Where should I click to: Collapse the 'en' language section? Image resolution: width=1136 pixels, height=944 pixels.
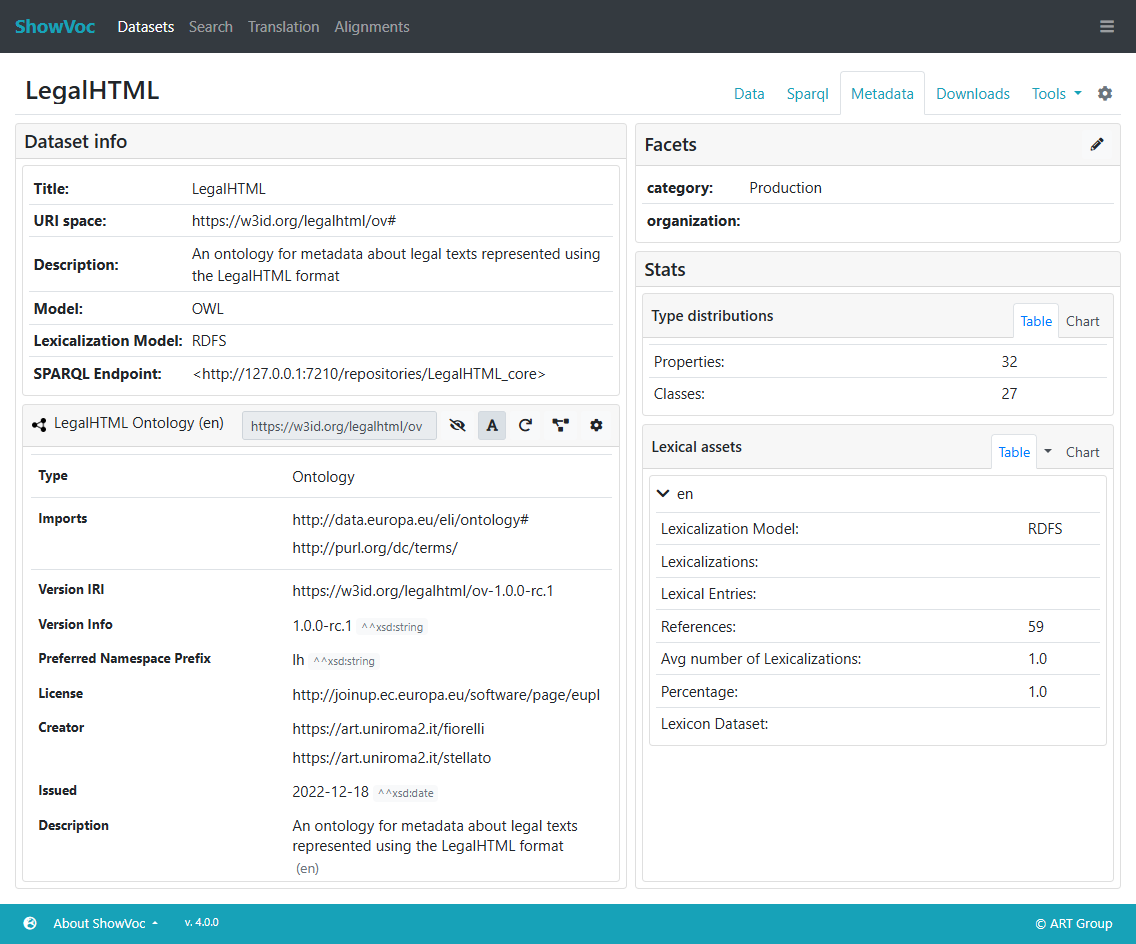pyautogui.click(x=663, y=493)
